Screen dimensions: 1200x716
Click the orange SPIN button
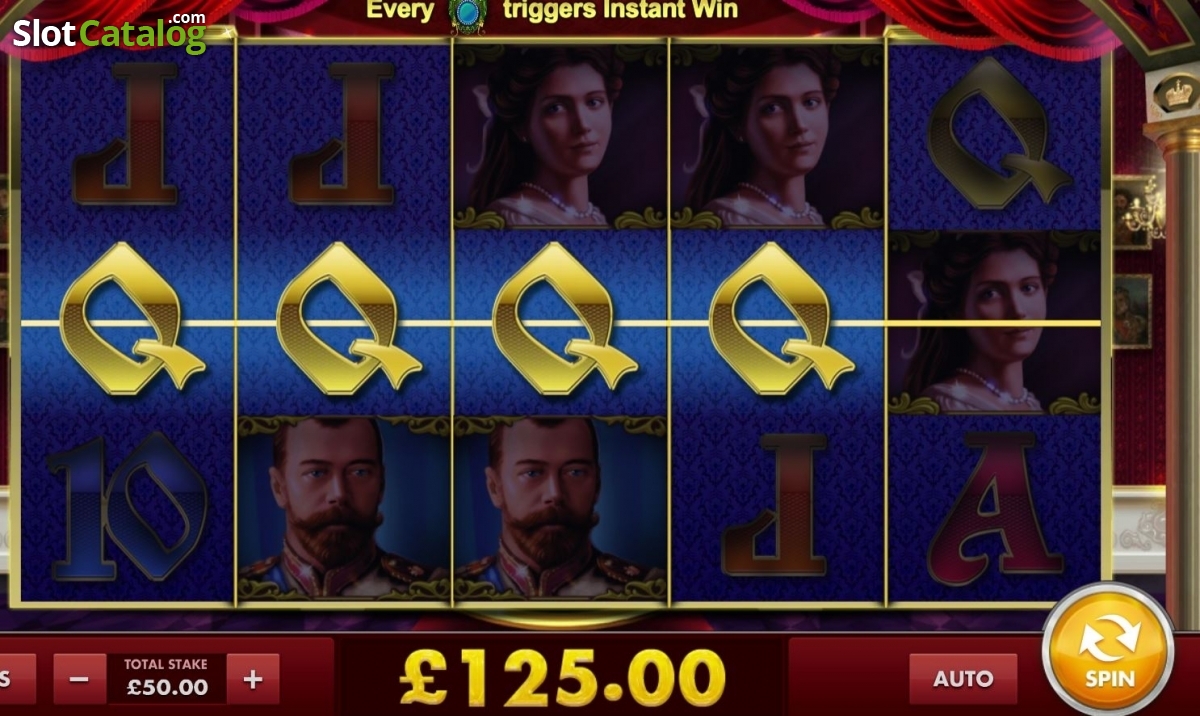pyautogui.click(x=1109, y=649)
